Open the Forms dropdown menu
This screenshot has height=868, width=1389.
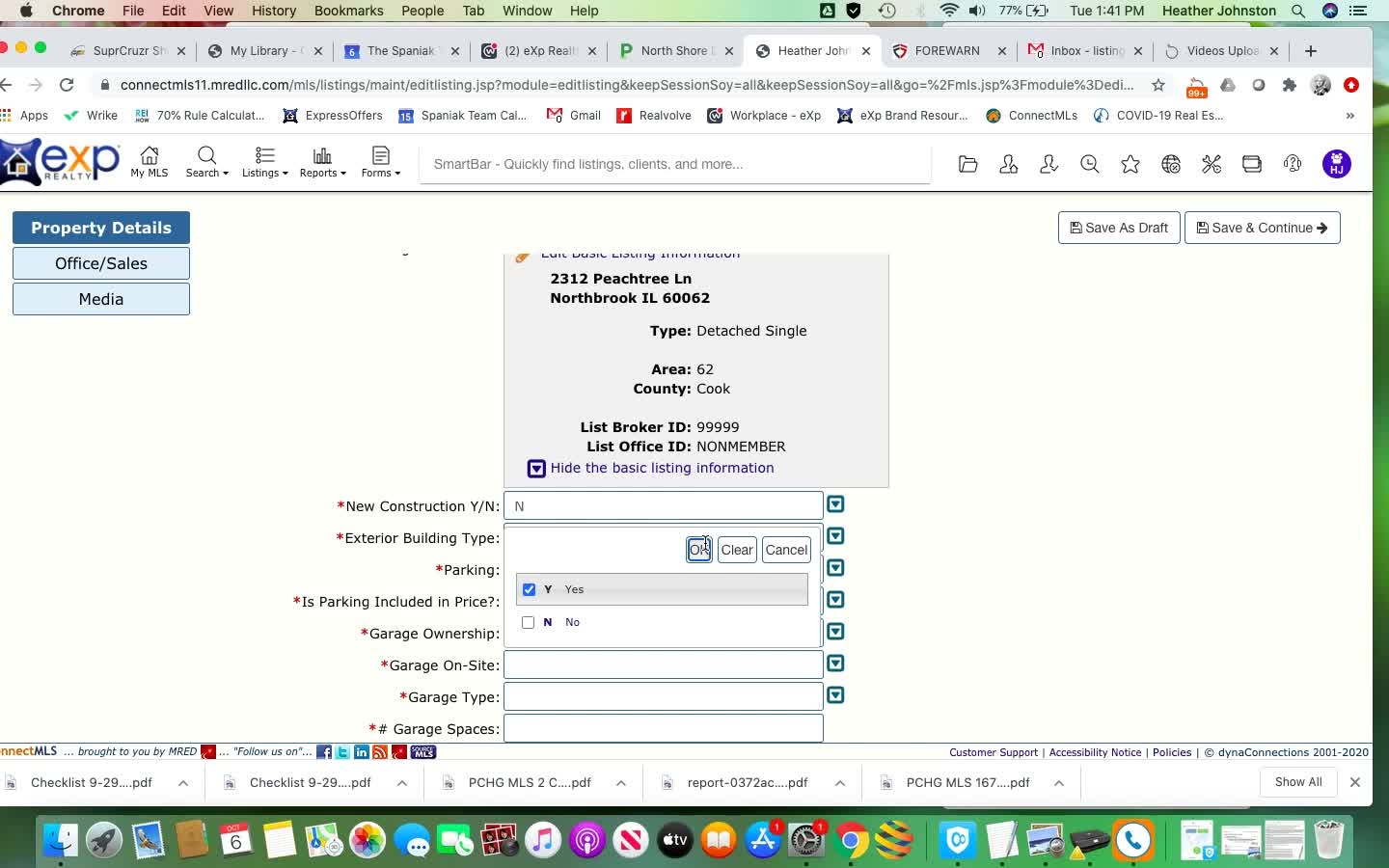(380, 162)
